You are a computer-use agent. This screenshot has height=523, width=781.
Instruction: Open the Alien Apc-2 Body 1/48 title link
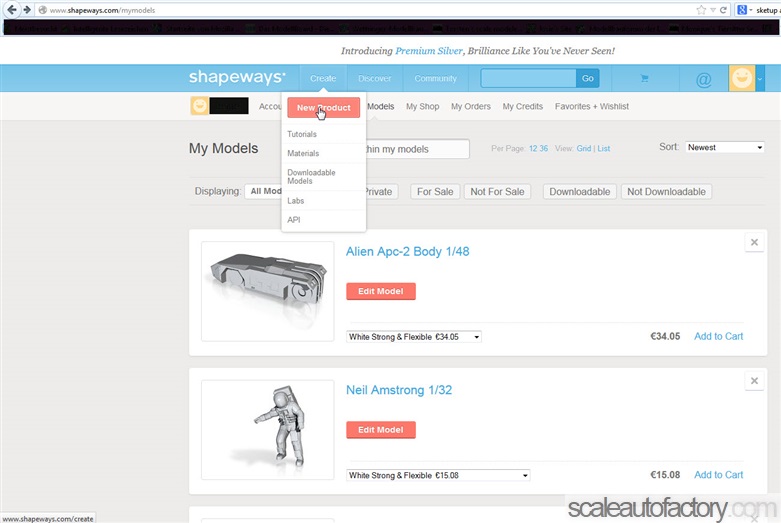pyautogui.click(x=407, y=252)
